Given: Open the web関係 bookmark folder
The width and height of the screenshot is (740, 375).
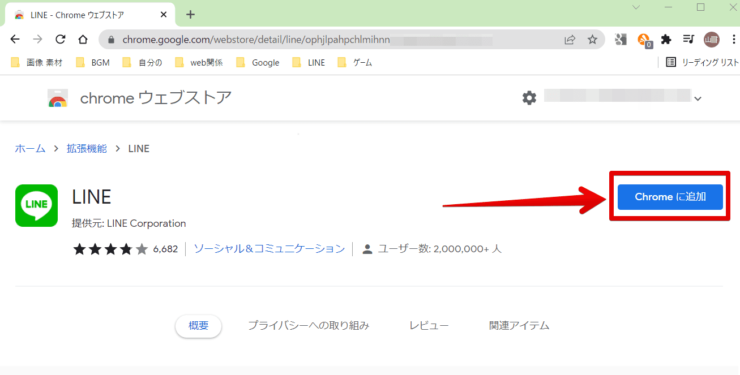Looking at the screenshot, I should point(199,62).
